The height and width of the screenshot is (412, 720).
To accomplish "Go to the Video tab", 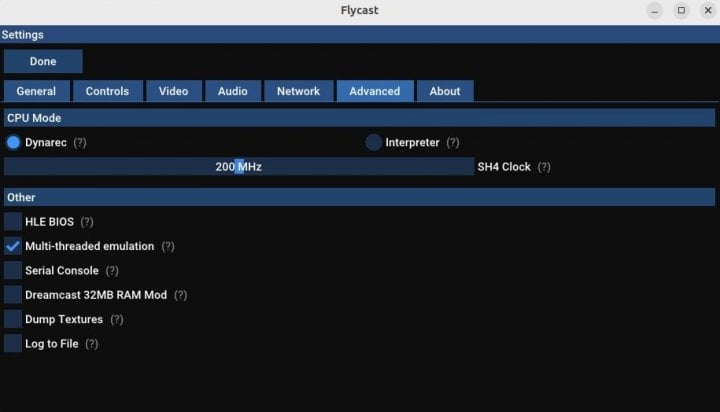I will [174, 91].
